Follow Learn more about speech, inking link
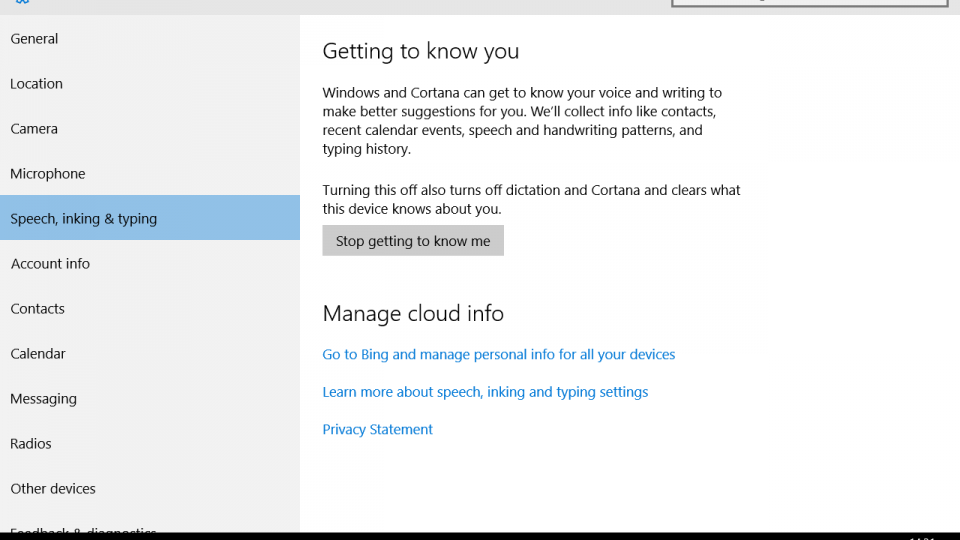Screen dimensions: 960x540 coord(485,392)
